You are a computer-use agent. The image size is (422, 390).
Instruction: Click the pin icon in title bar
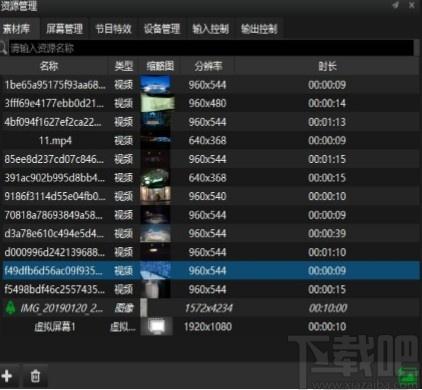click(396, 5)
